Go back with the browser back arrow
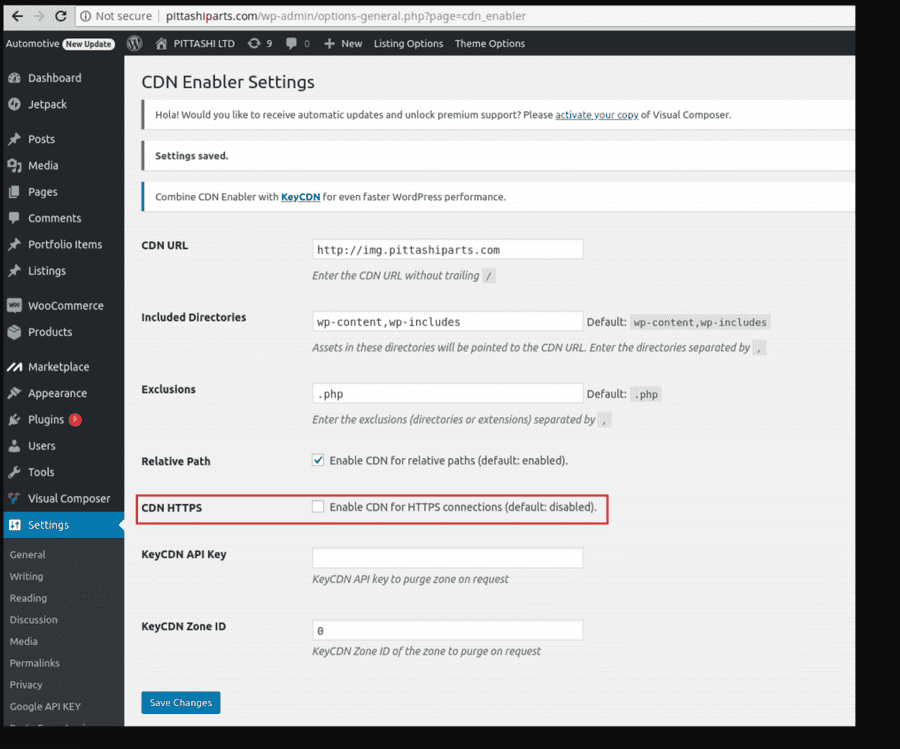 (17, 16)
